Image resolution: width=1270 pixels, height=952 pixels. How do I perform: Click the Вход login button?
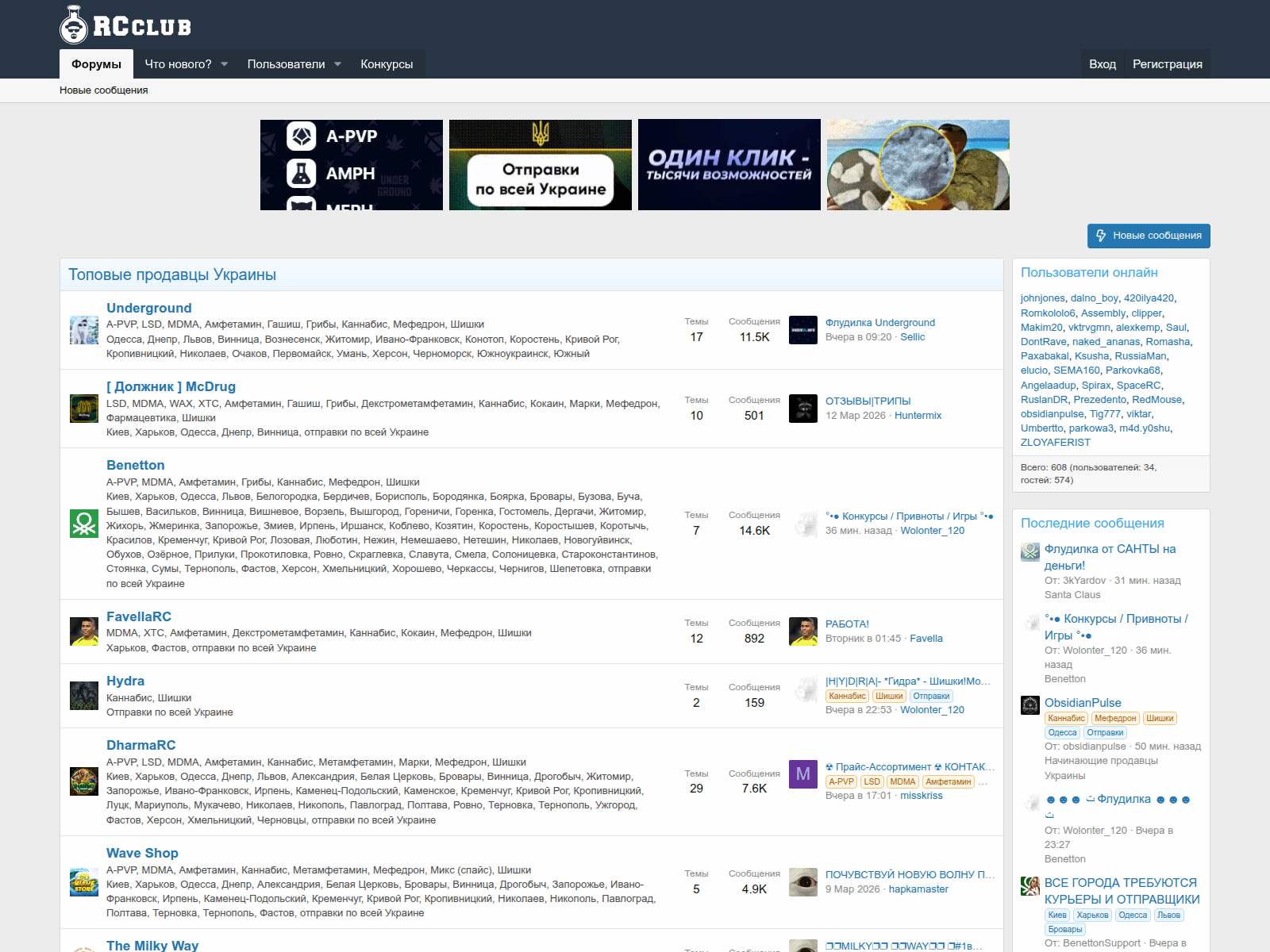pos(1103,63)
